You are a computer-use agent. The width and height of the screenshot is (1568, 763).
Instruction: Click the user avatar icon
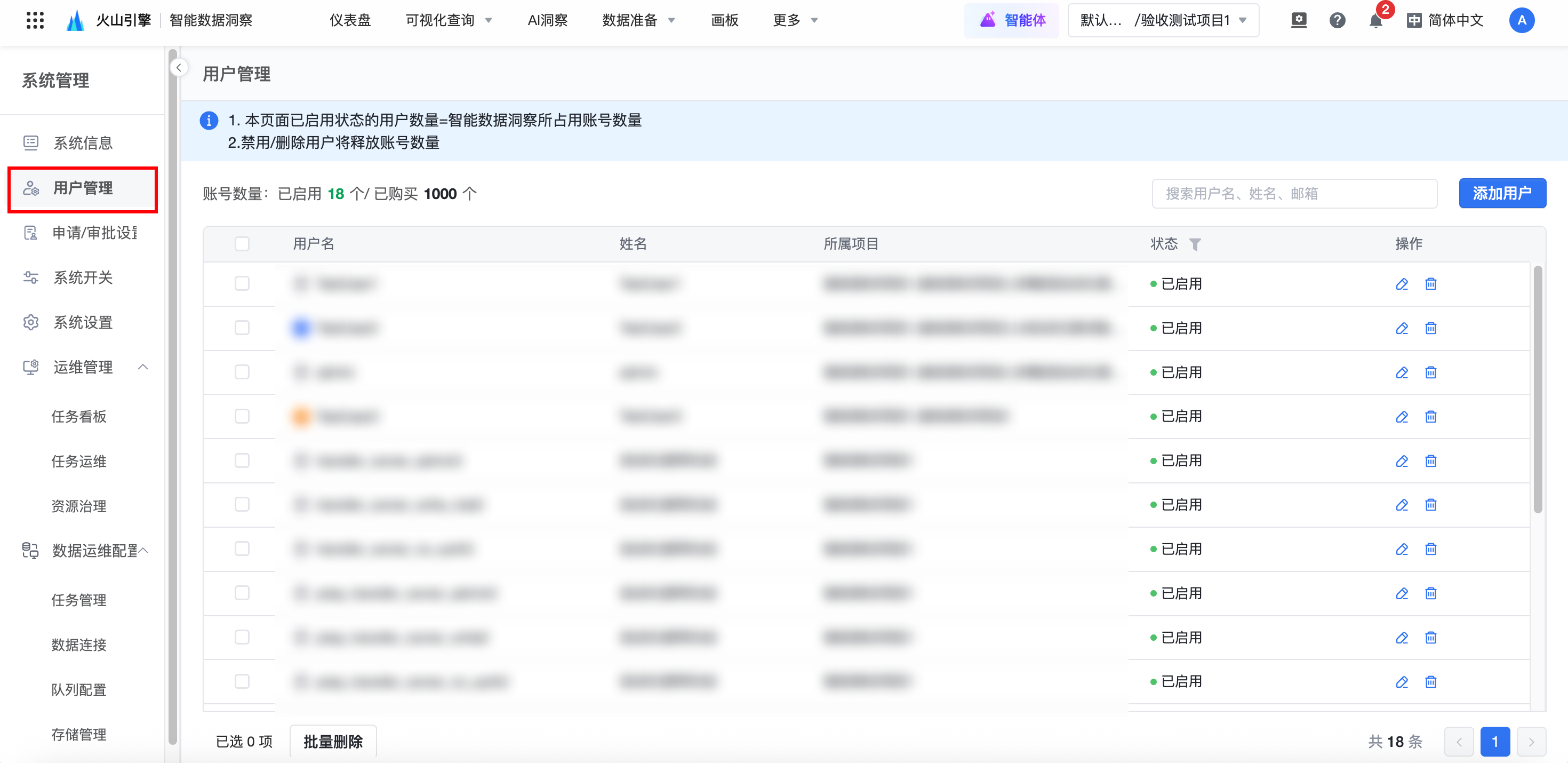point(1521,21)
